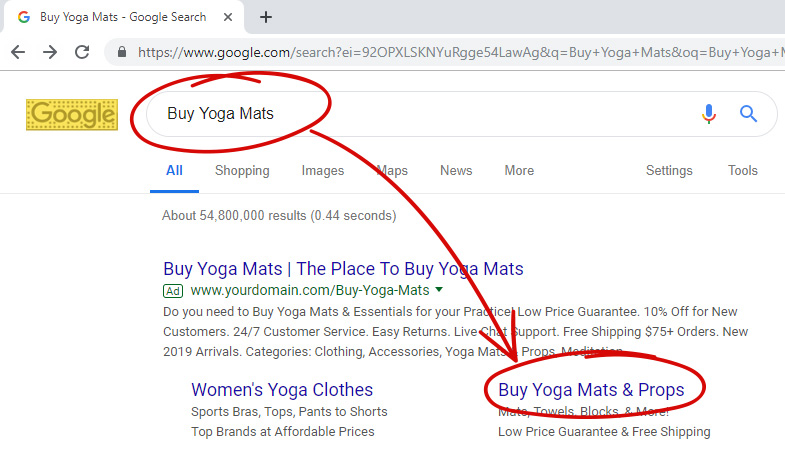Expand the green arrow beside ad URL
This screenshot has width=785, height=462.
point(439,289)
